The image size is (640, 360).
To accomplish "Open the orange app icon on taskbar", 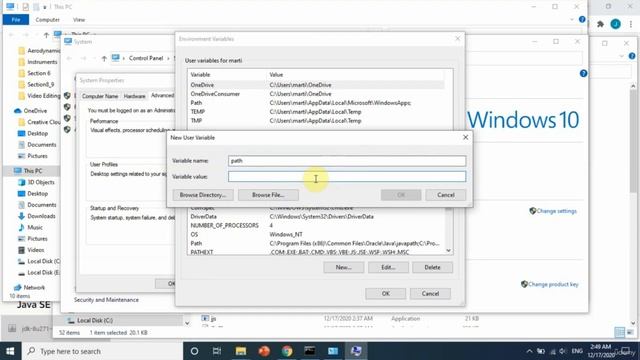I will (x=264, y=351).
